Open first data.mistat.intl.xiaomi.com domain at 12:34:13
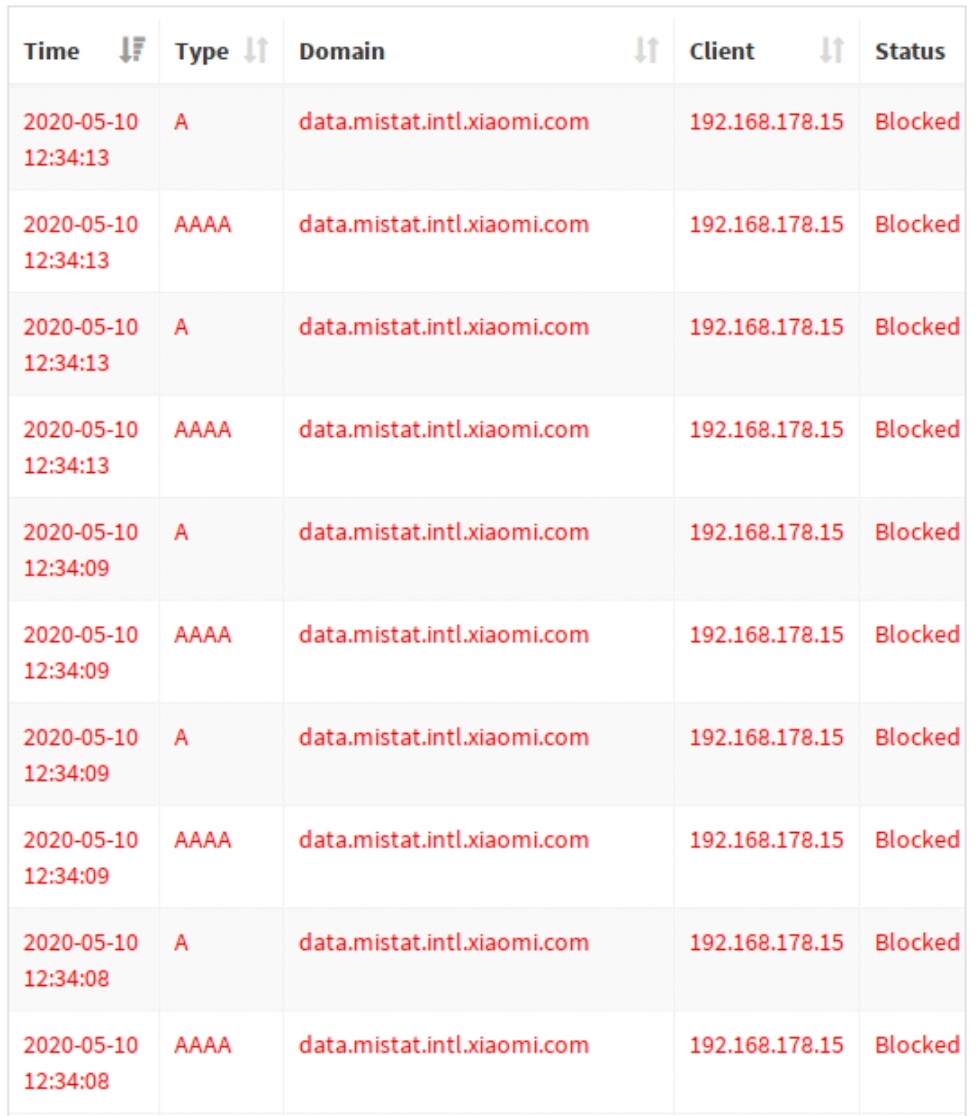This screenshot has width=977, height=1116. click(x=443, y=122)
